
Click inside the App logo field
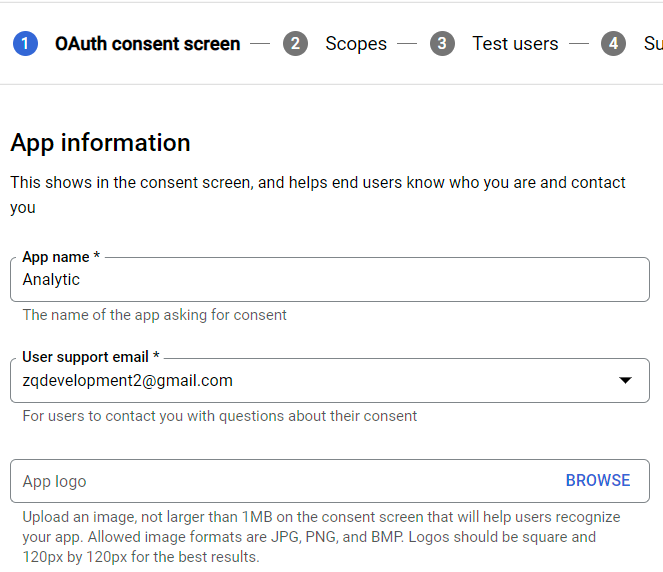(280, 481)
